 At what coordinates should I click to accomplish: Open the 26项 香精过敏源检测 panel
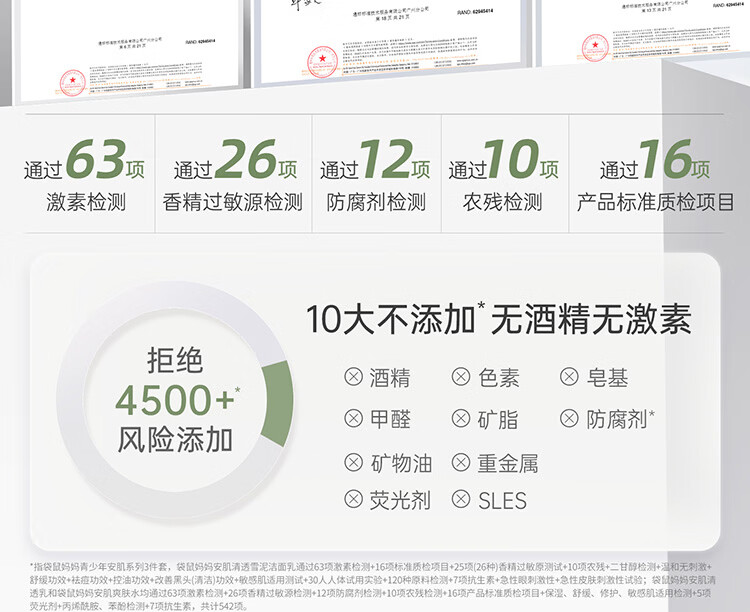click(x=232, y=176)
